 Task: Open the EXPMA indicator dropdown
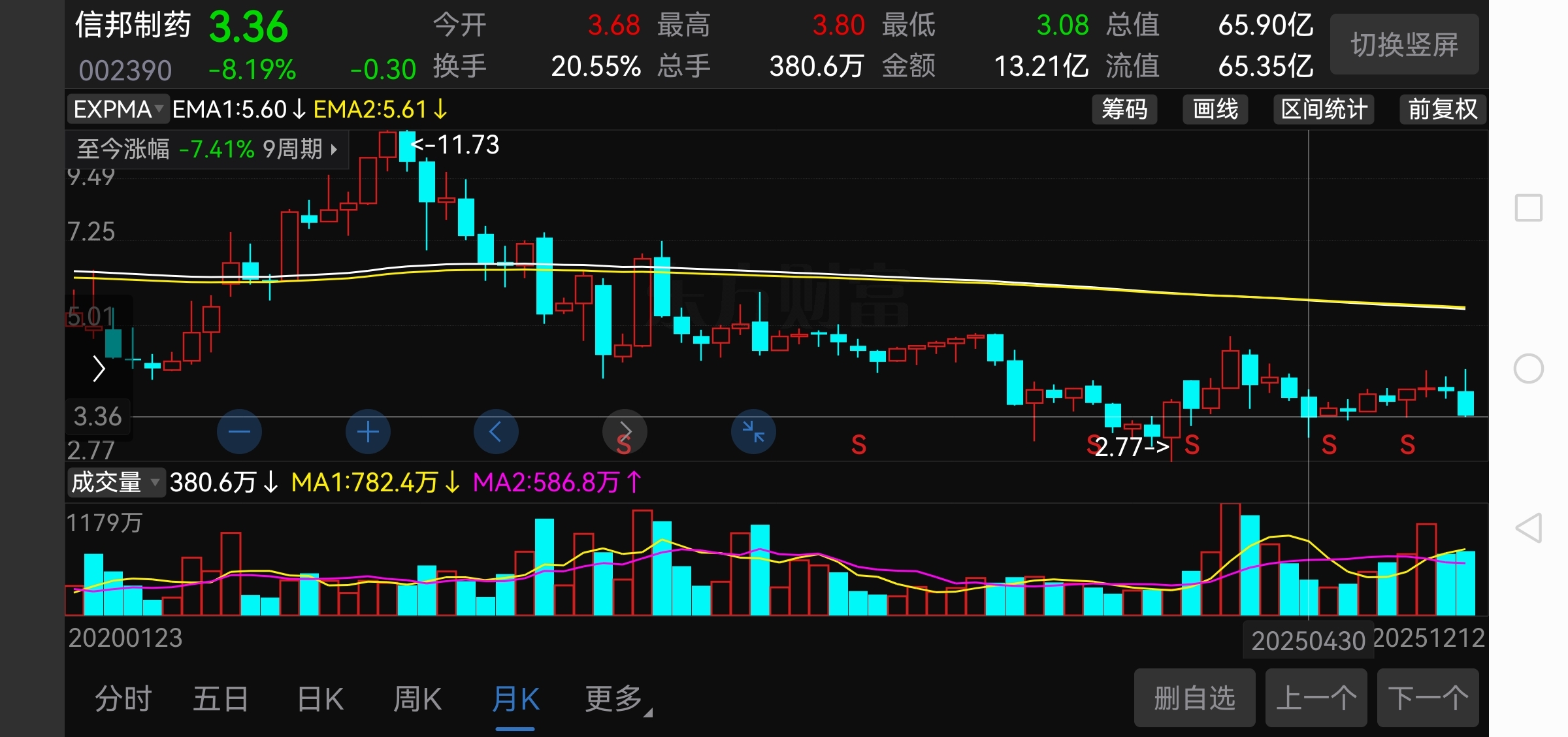(118, 109)
